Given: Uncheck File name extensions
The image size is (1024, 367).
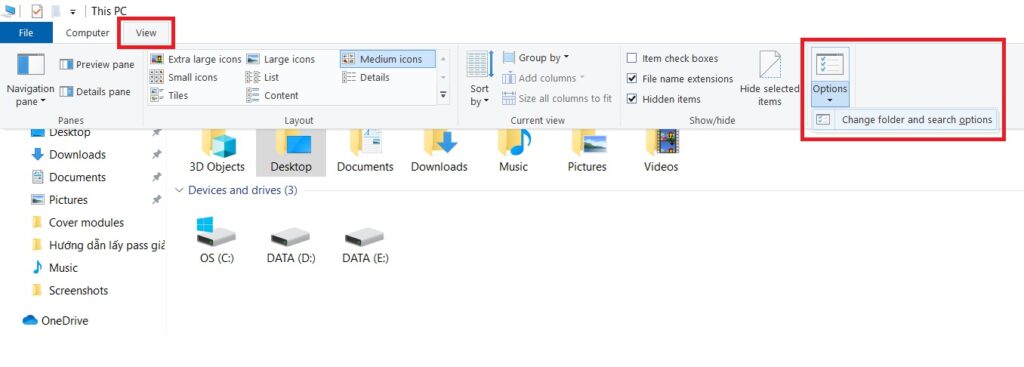Looking at the screenshot, I should point(632,79).
